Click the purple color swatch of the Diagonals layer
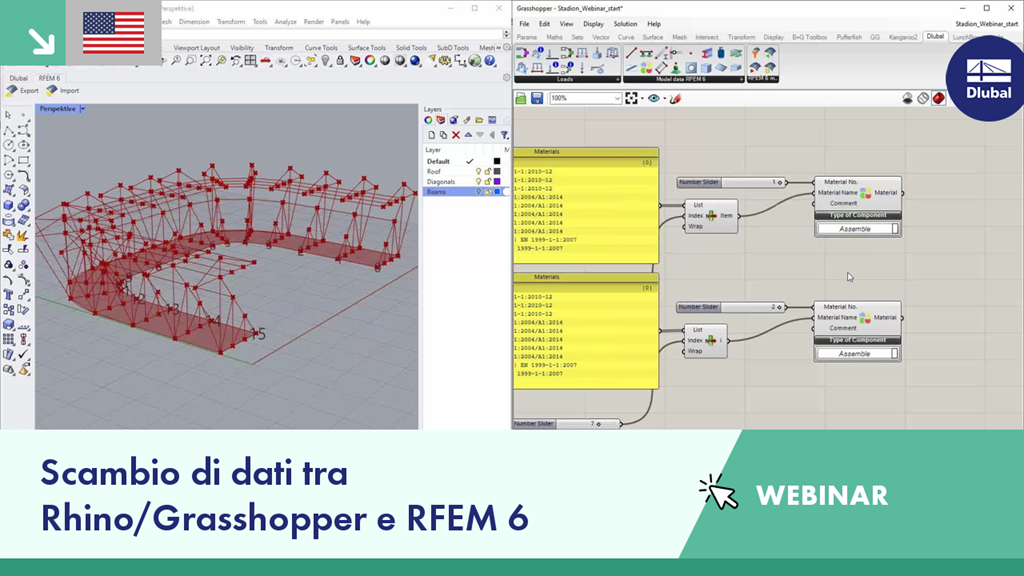1024x576 pixels. click(499, 182)
